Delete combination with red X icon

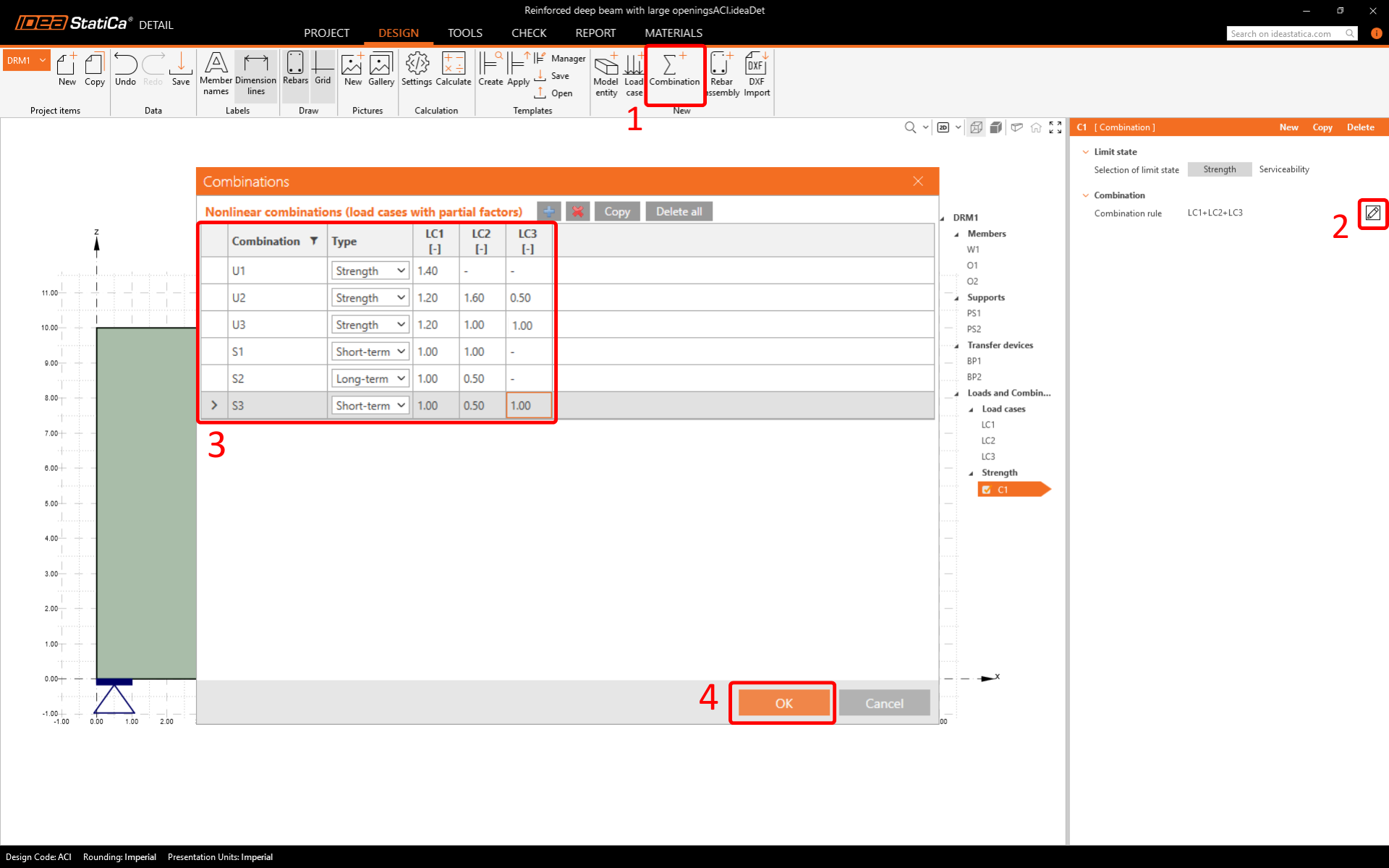click(577, 211)
